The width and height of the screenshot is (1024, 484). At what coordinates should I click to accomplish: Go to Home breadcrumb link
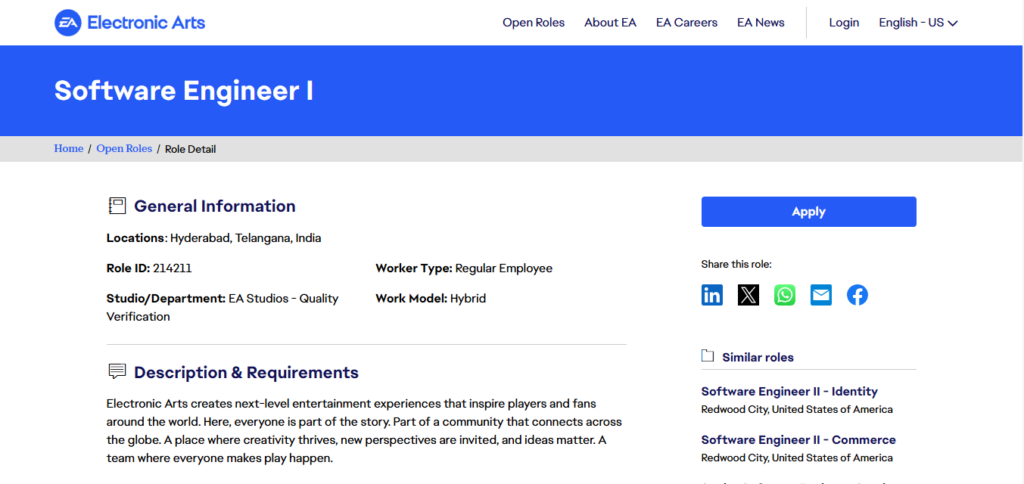69,149
